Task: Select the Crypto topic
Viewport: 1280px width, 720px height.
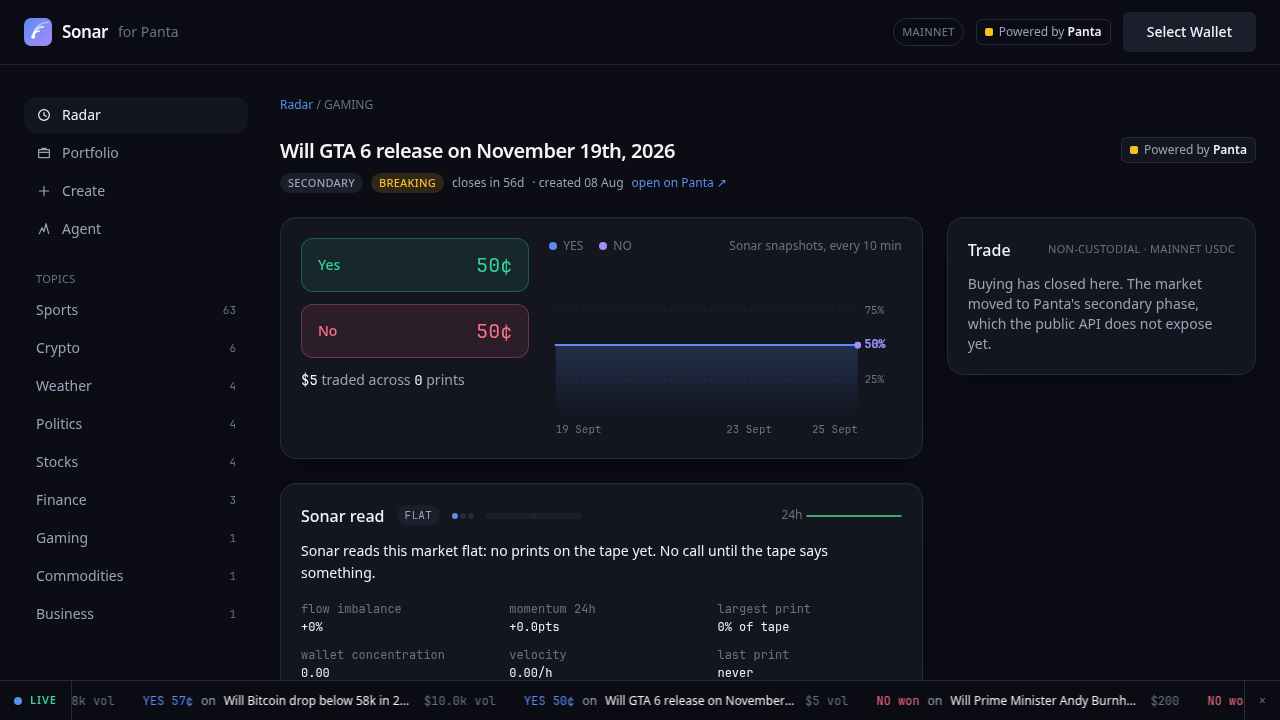Action: point(136,348)
